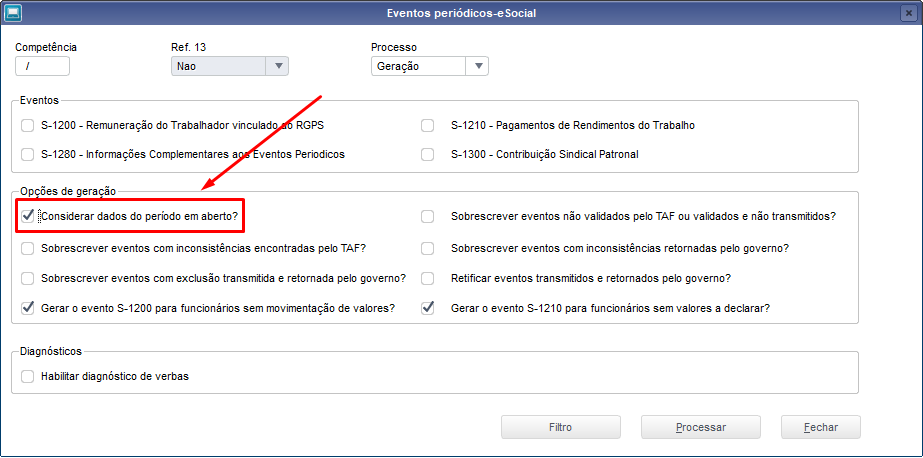The height and width of the screenshot is (458, 923).
Task: Click the Processo label text
Action: (394, 47)
